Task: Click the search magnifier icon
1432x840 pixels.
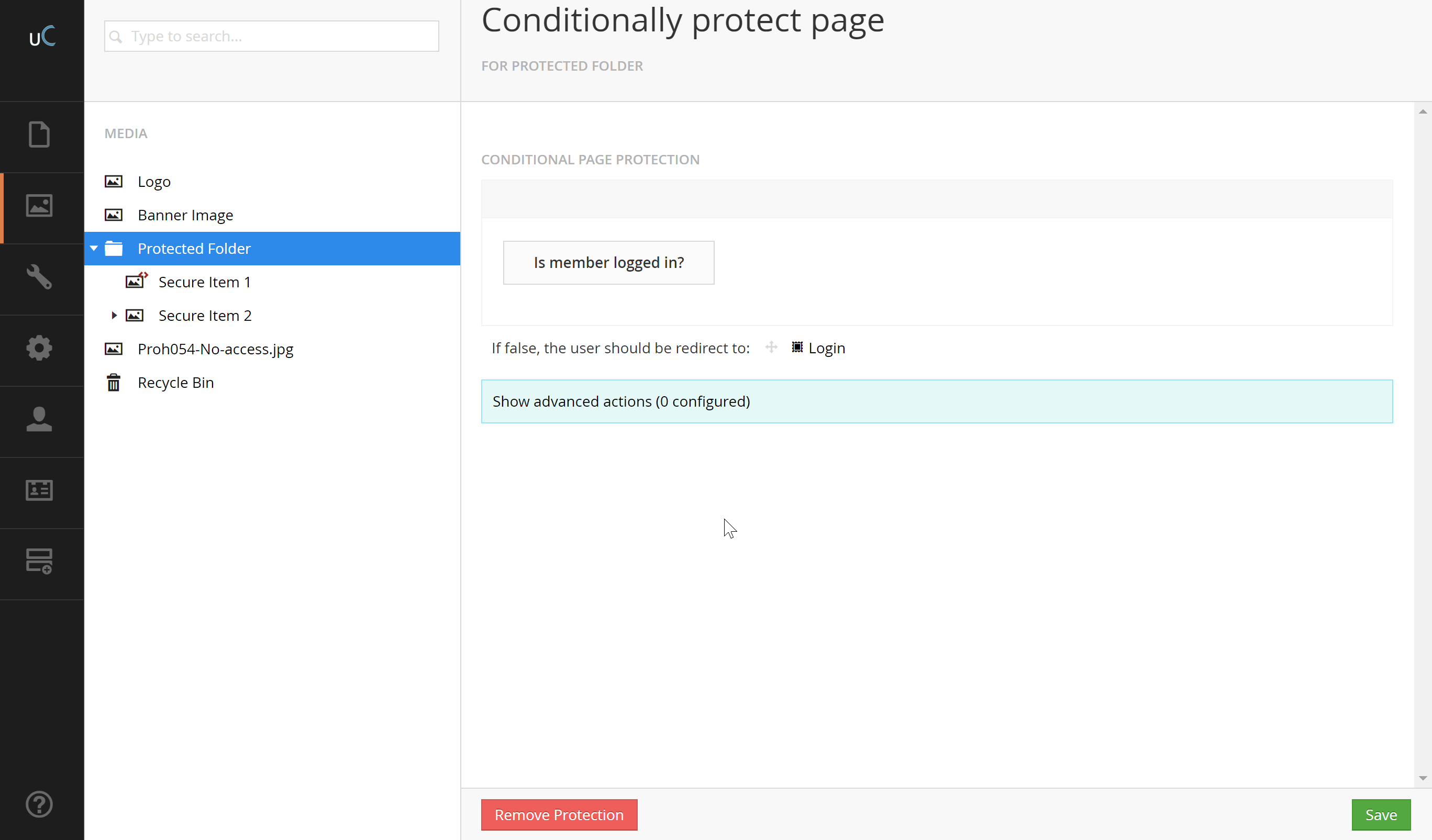Action: (x=115, y=36)
